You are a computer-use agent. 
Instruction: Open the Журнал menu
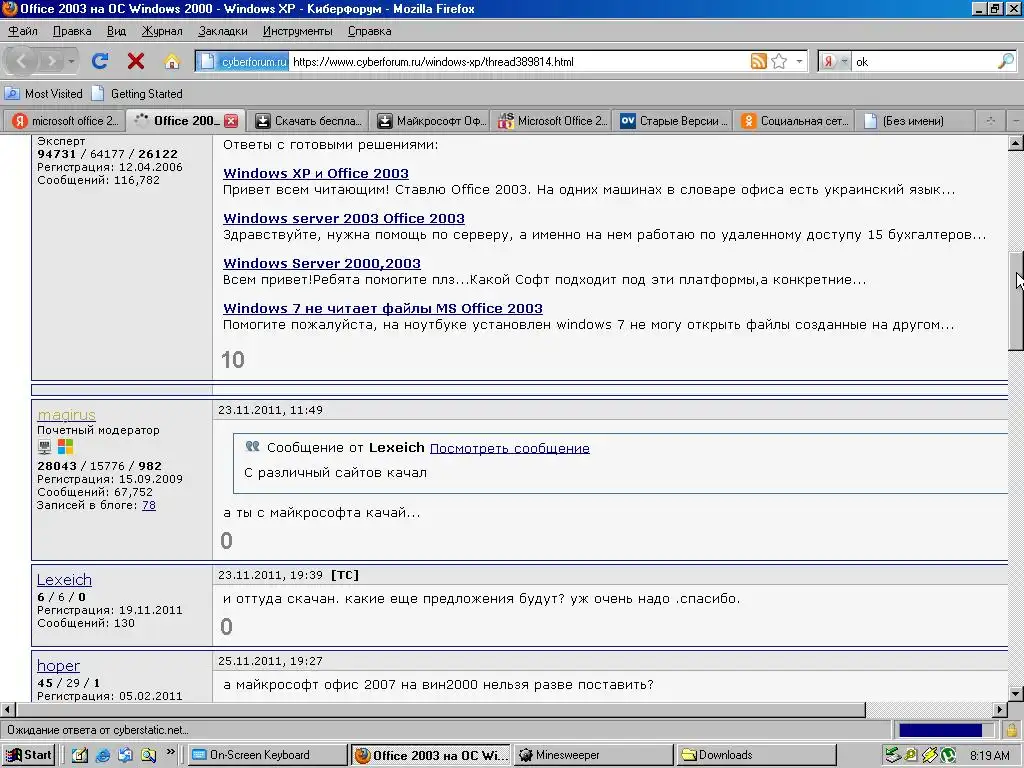click(x=162, y=31)
